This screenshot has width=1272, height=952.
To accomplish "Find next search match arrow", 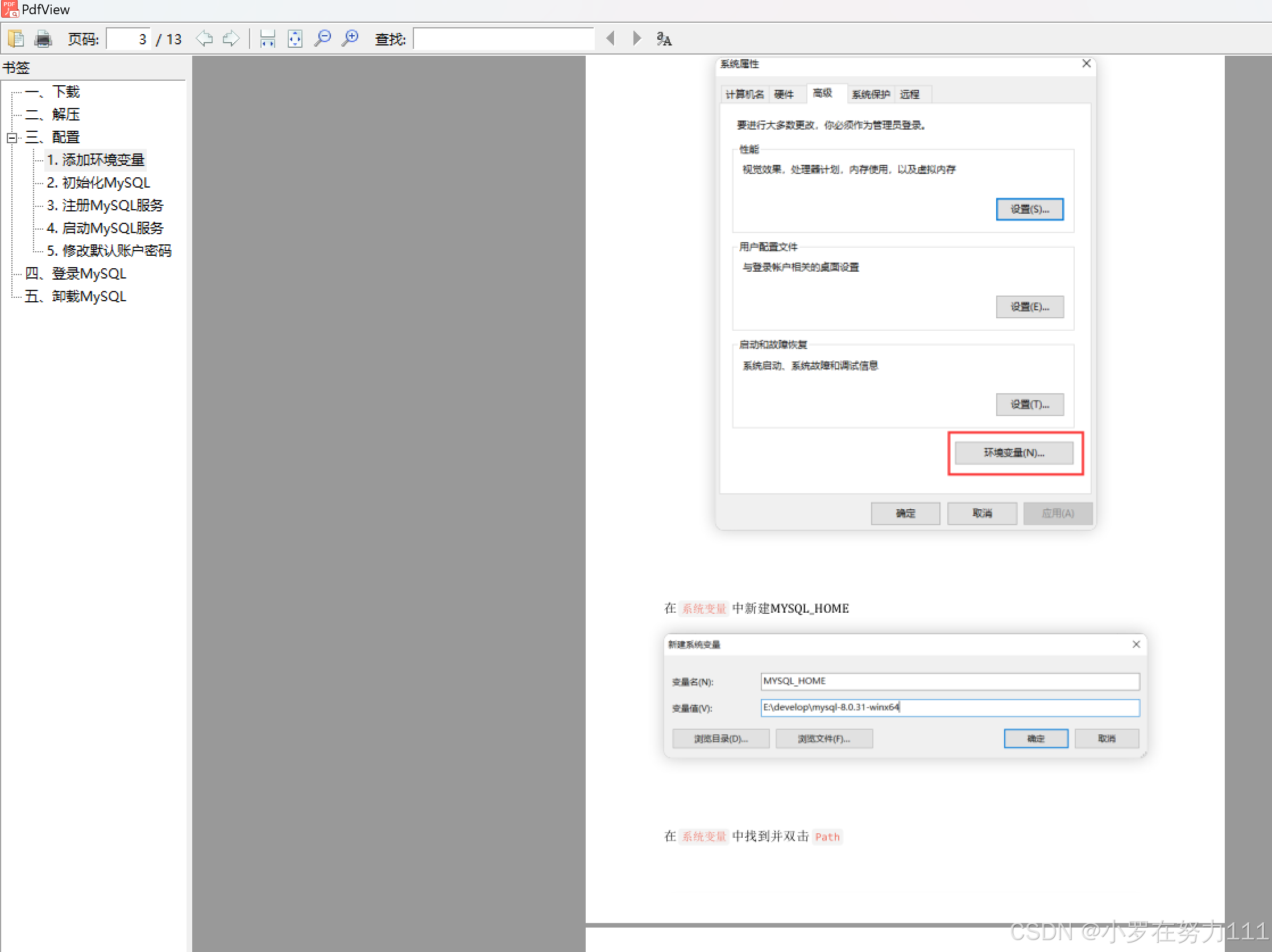I will pos(636,39).
